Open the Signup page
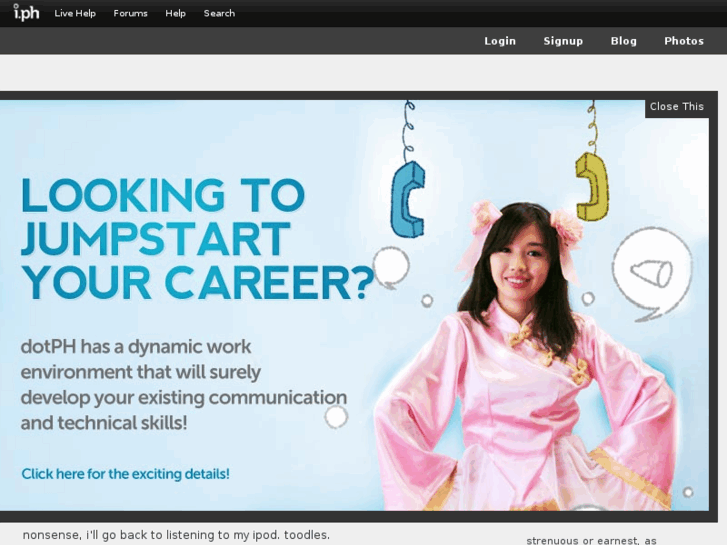 [563, 41]
